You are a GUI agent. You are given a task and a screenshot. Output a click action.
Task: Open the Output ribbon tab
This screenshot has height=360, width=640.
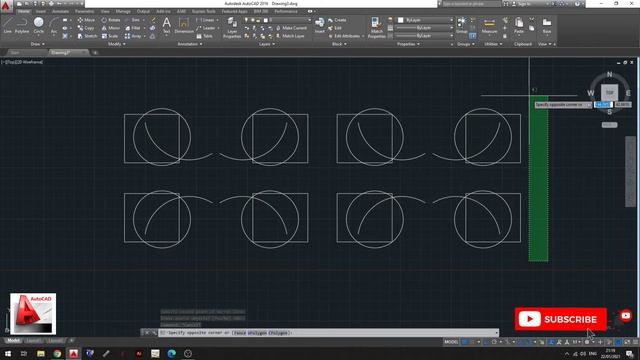tap(143, 11)
